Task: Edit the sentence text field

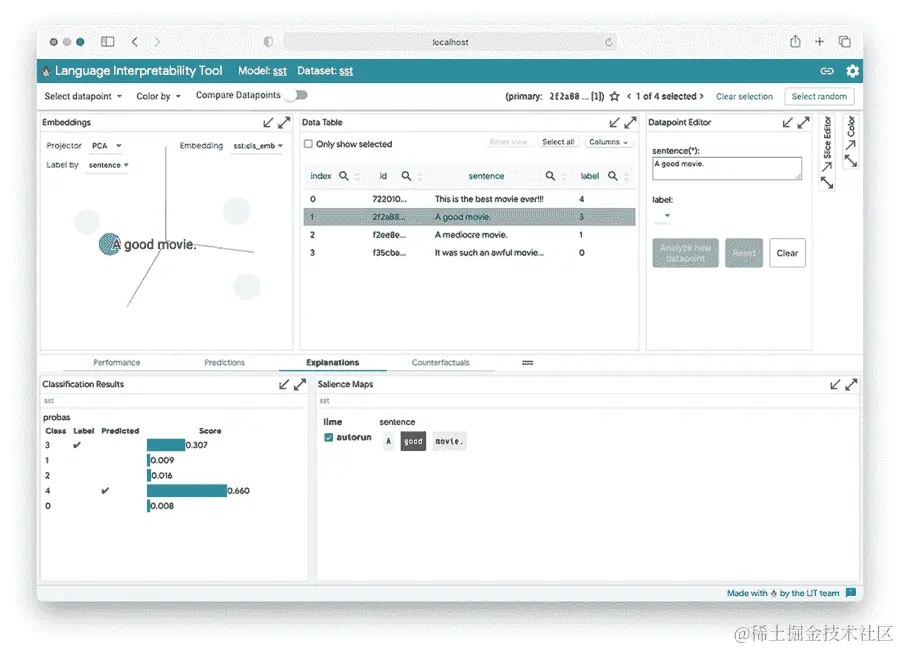Action: [x=727, y=168]
